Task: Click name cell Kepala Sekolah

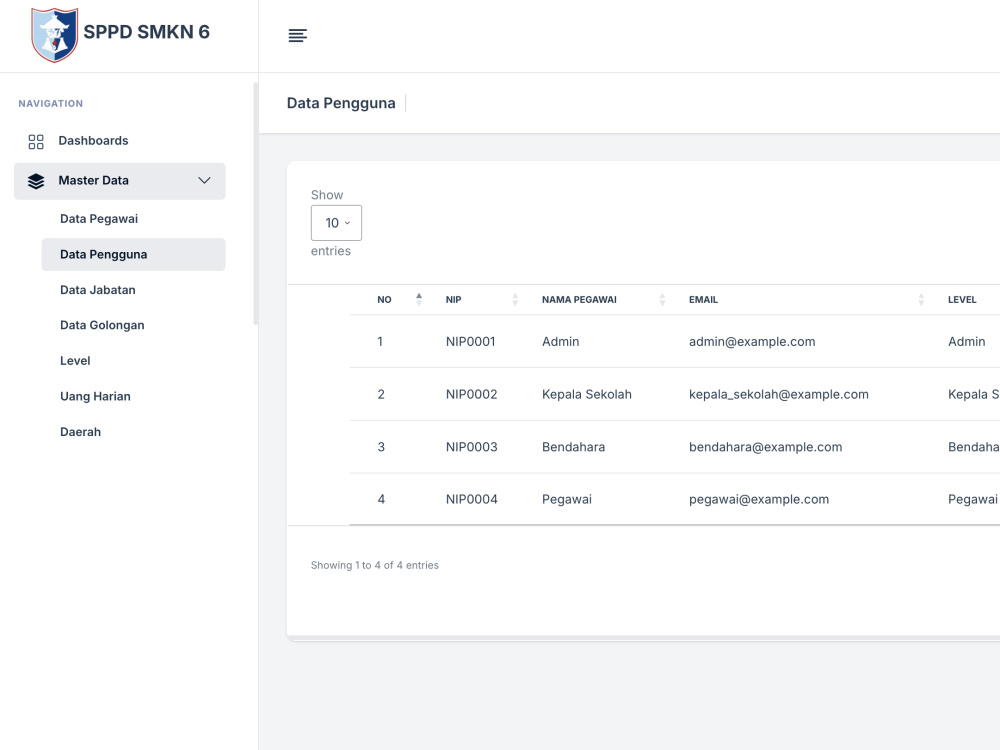Action: click(587, 395)
